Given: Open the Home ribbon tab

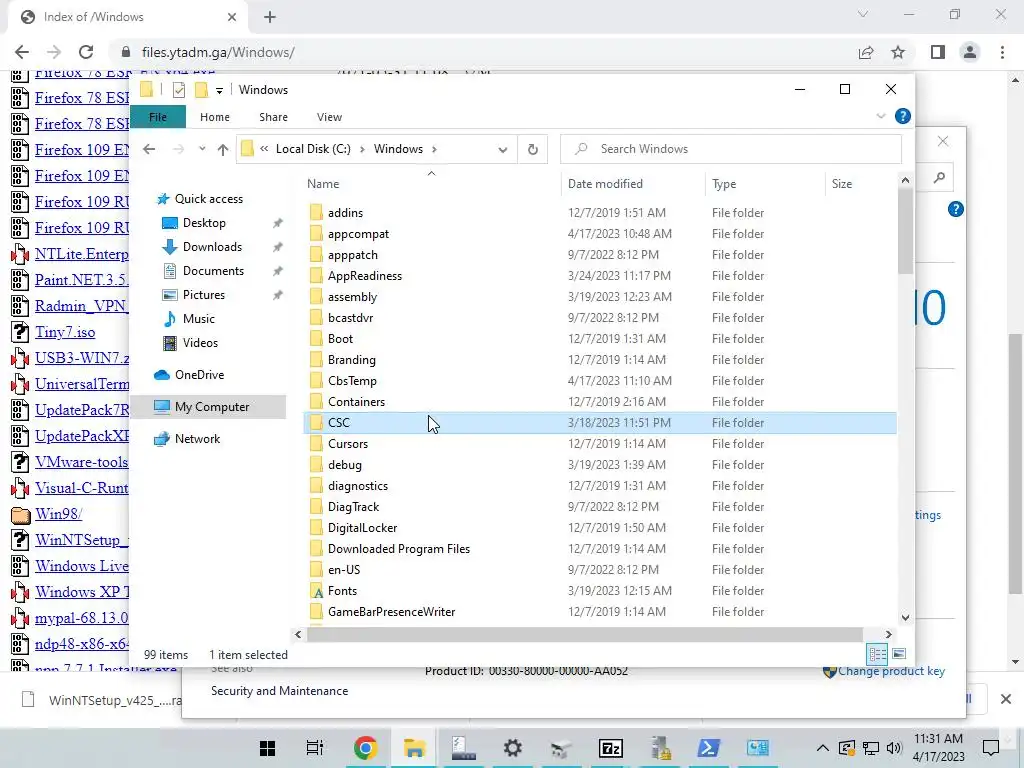Looking at the screenshot, I should [215, 117].
